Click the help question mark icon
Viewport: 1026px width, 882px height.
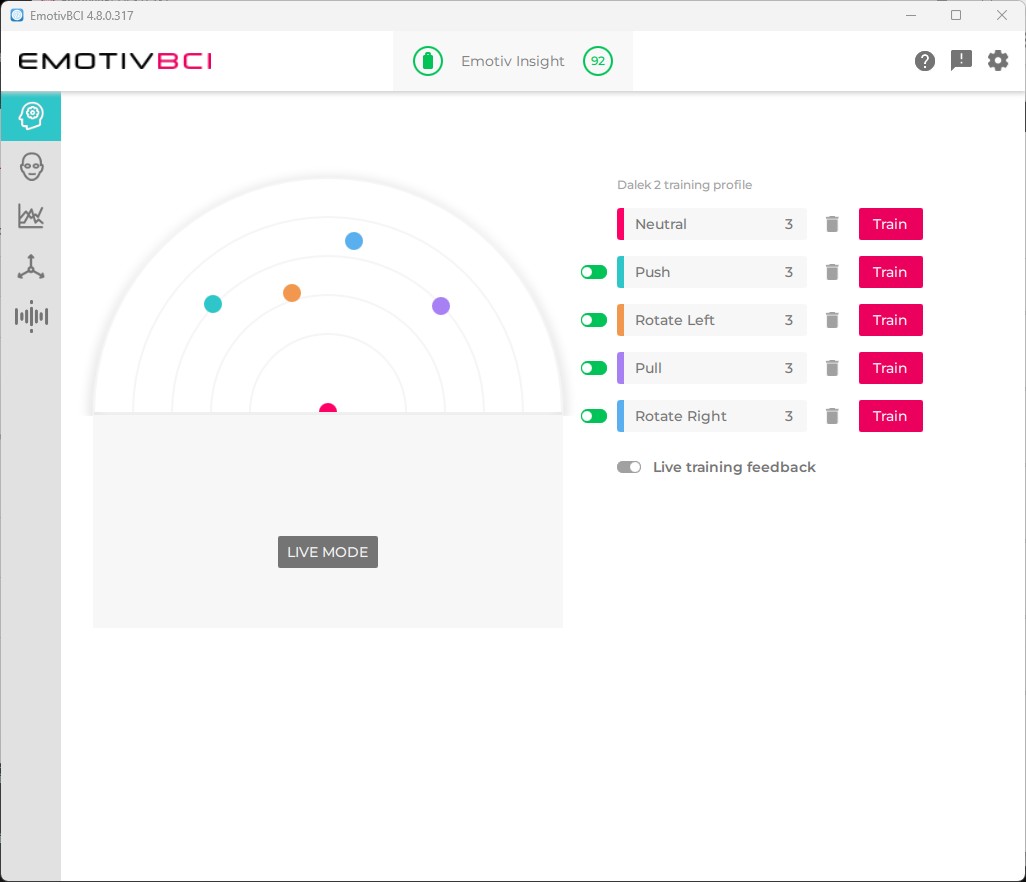pos(925,61)
